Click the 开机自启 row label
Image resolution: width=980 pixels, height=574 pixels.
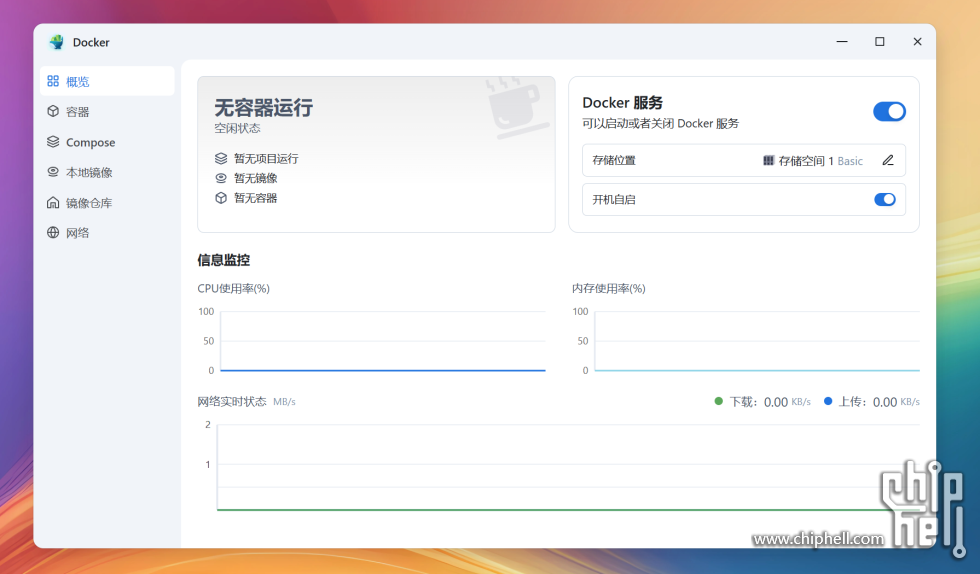pyautogui.click(x=614, y=199)
